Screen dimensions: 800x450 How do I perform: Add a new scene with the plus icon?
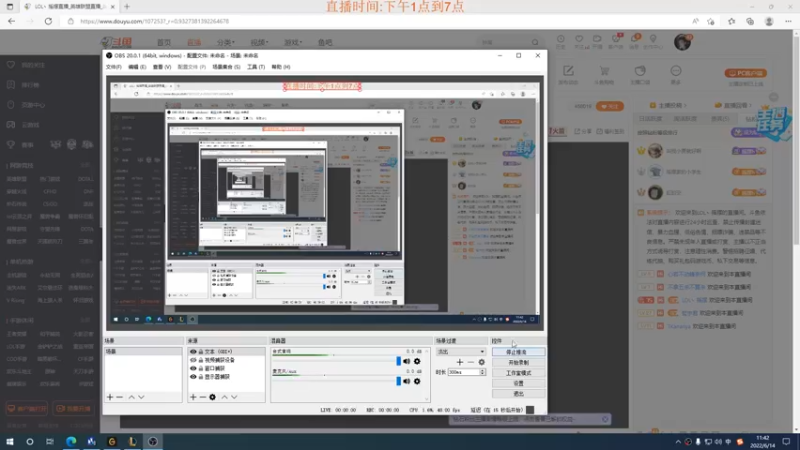pos(110,397)
